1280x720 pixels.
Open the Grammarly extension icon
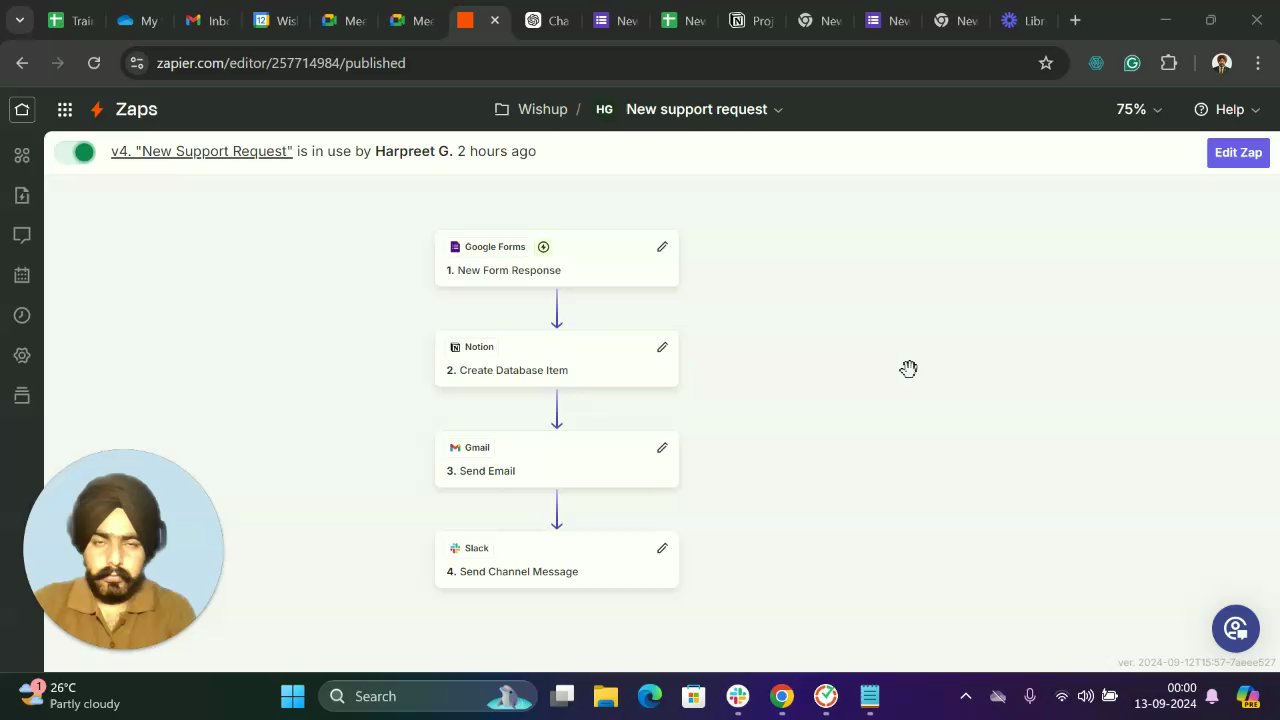coord(1132,63)
